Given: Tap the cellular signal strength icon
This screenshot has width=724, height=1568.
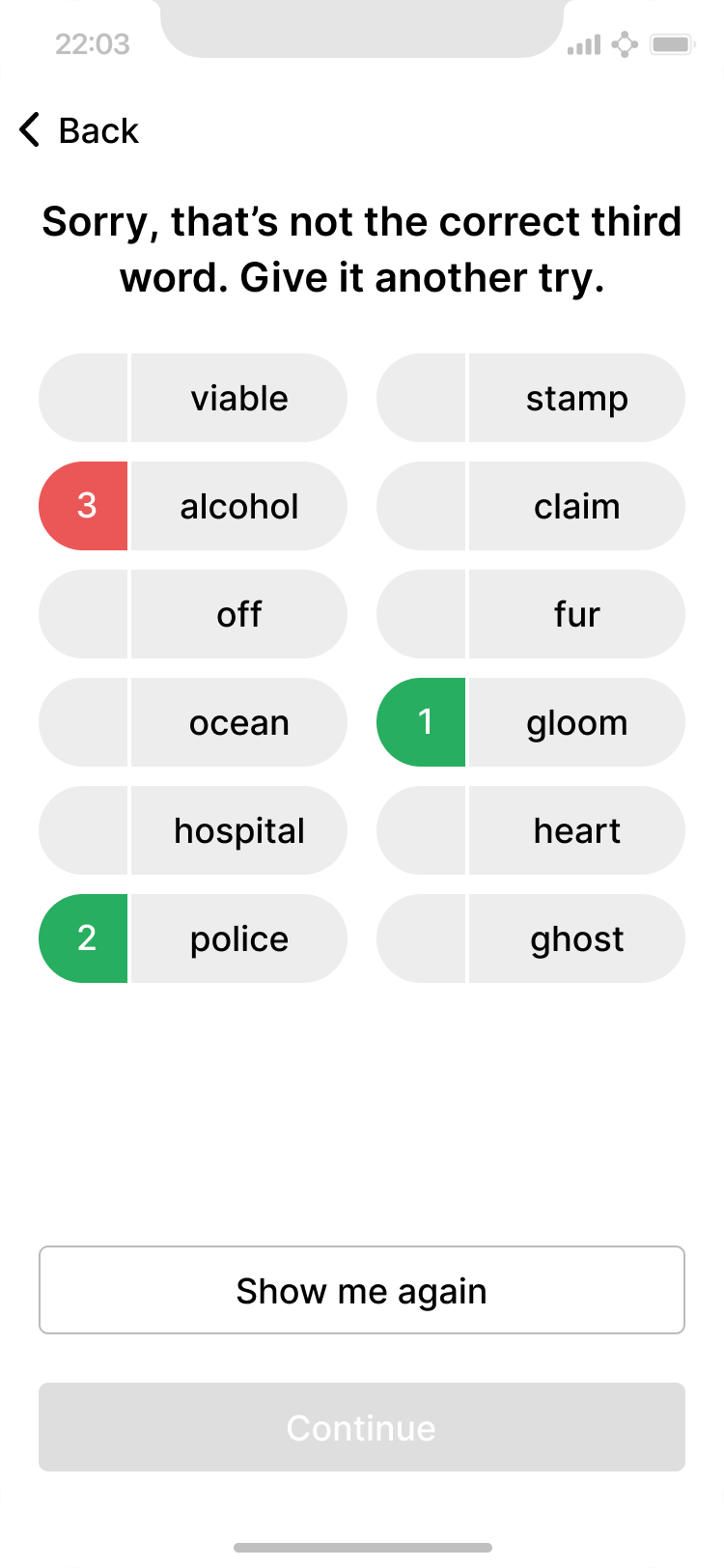Looking at the screenshot, I should (584, 44).
